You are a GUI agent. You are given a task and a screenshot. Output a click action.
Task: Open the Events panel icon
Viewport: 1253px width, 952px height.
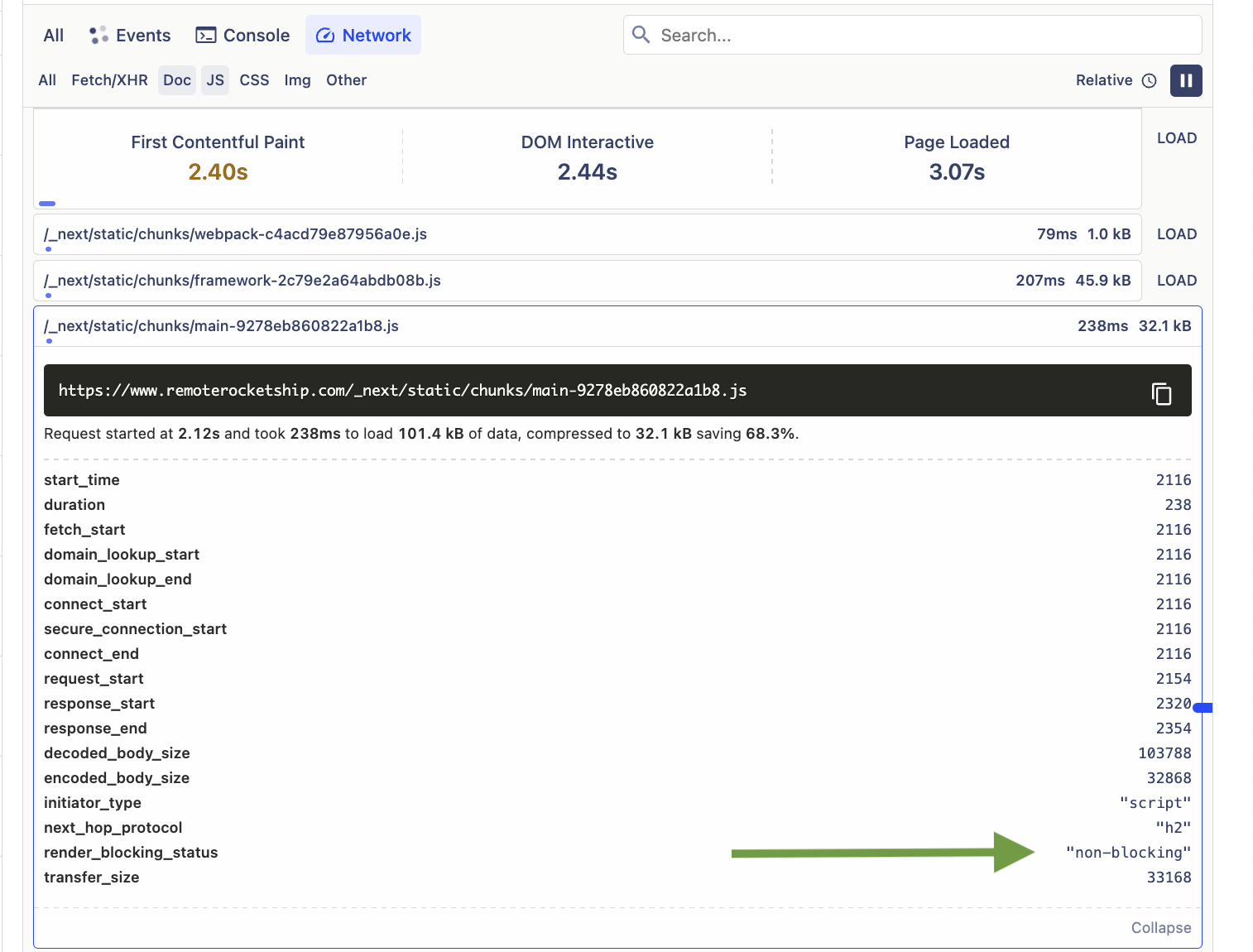98,35
